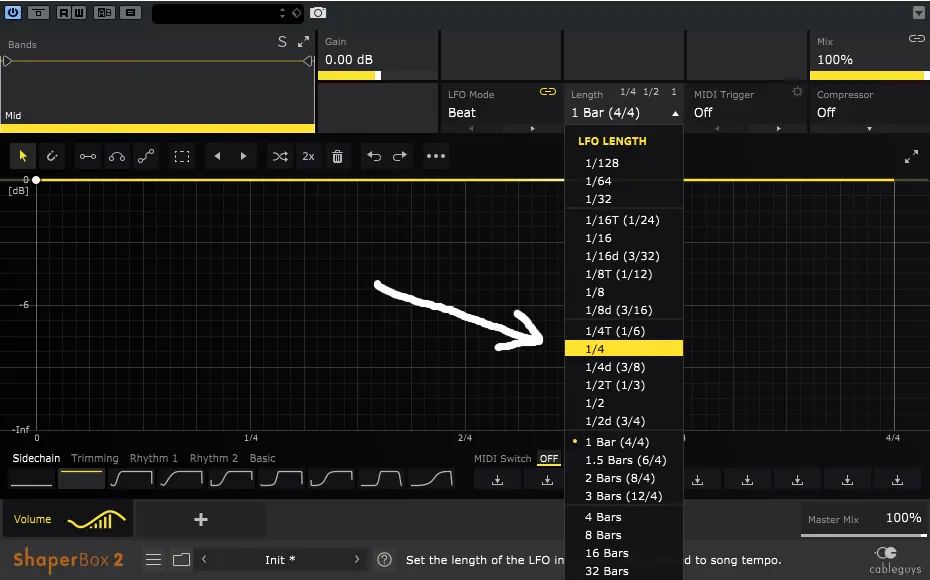
Task: Open the Trimming preset tab
Action: [x=94, y=458]
